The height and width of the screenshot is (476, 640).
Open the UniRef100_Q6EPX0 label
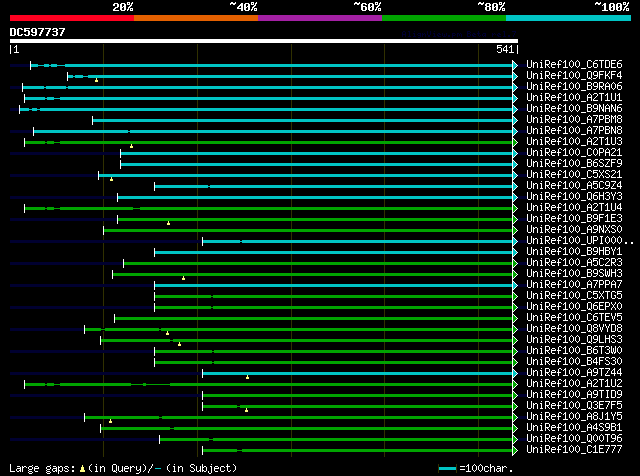point(574,307)
